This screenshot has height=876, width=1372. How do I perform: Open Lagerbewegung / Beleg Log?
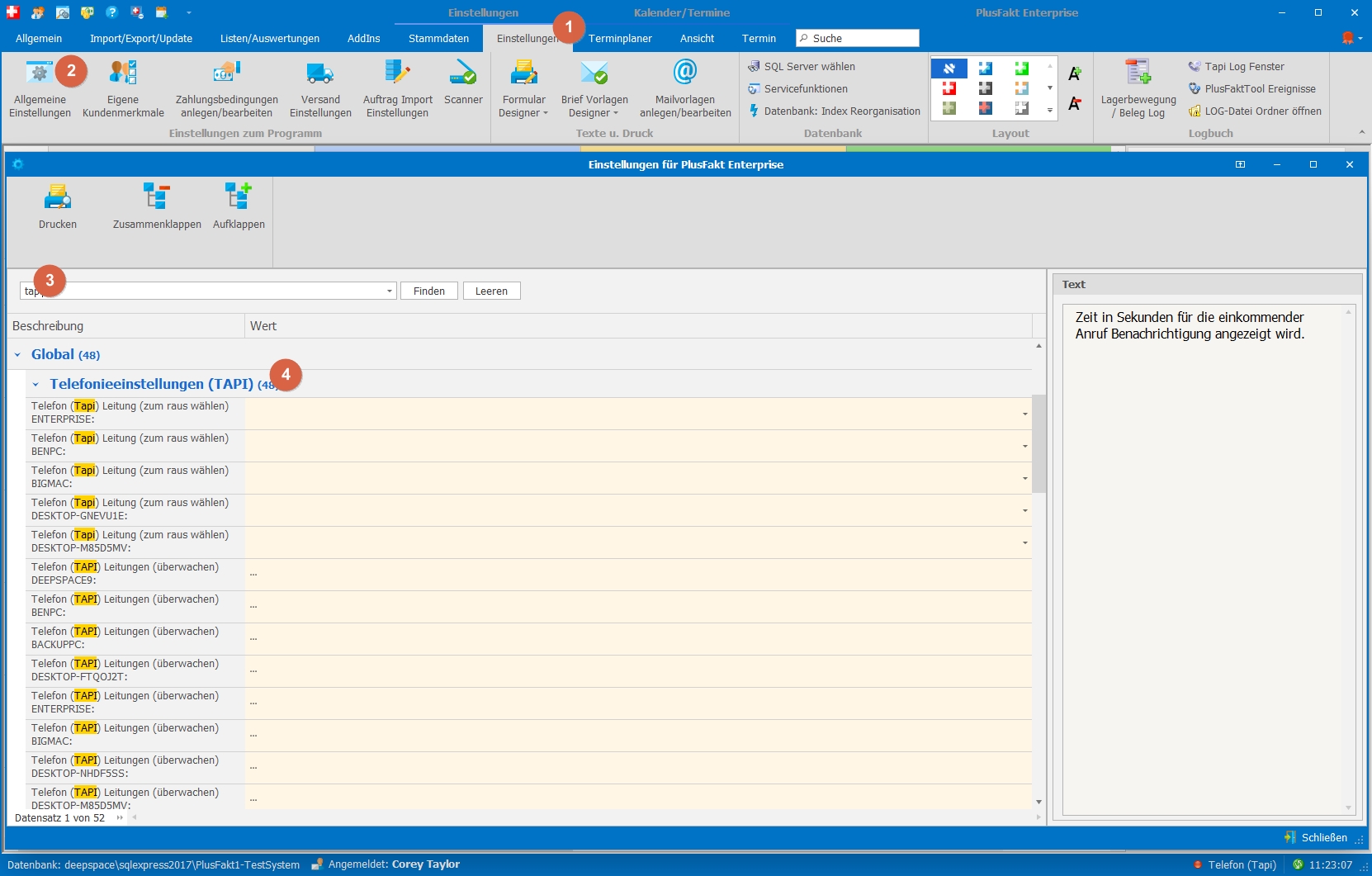coord(1138,88)
